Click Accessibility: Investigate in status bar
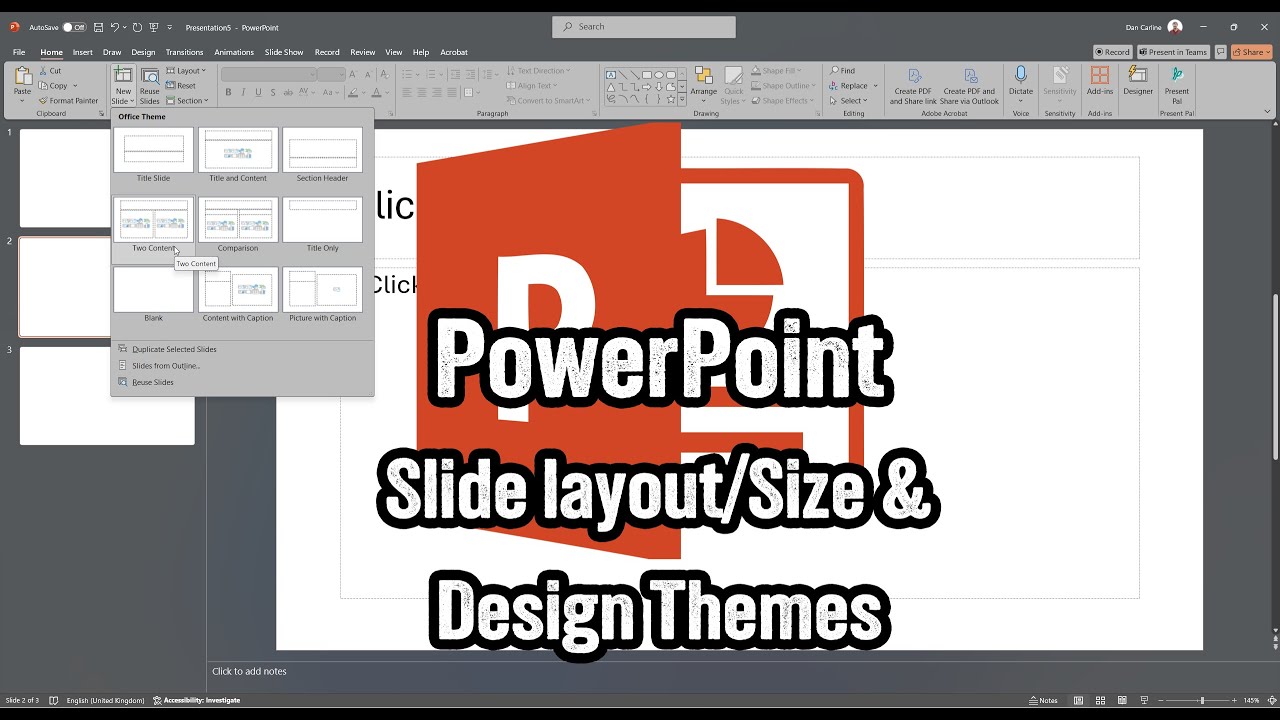The height and width of the screenshot is (720, 1280). [196, 700]
